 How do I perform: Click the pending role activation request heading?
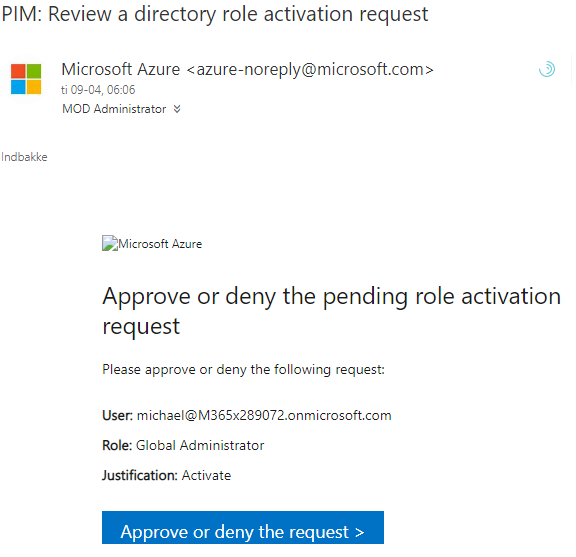[x=331, y=311]
